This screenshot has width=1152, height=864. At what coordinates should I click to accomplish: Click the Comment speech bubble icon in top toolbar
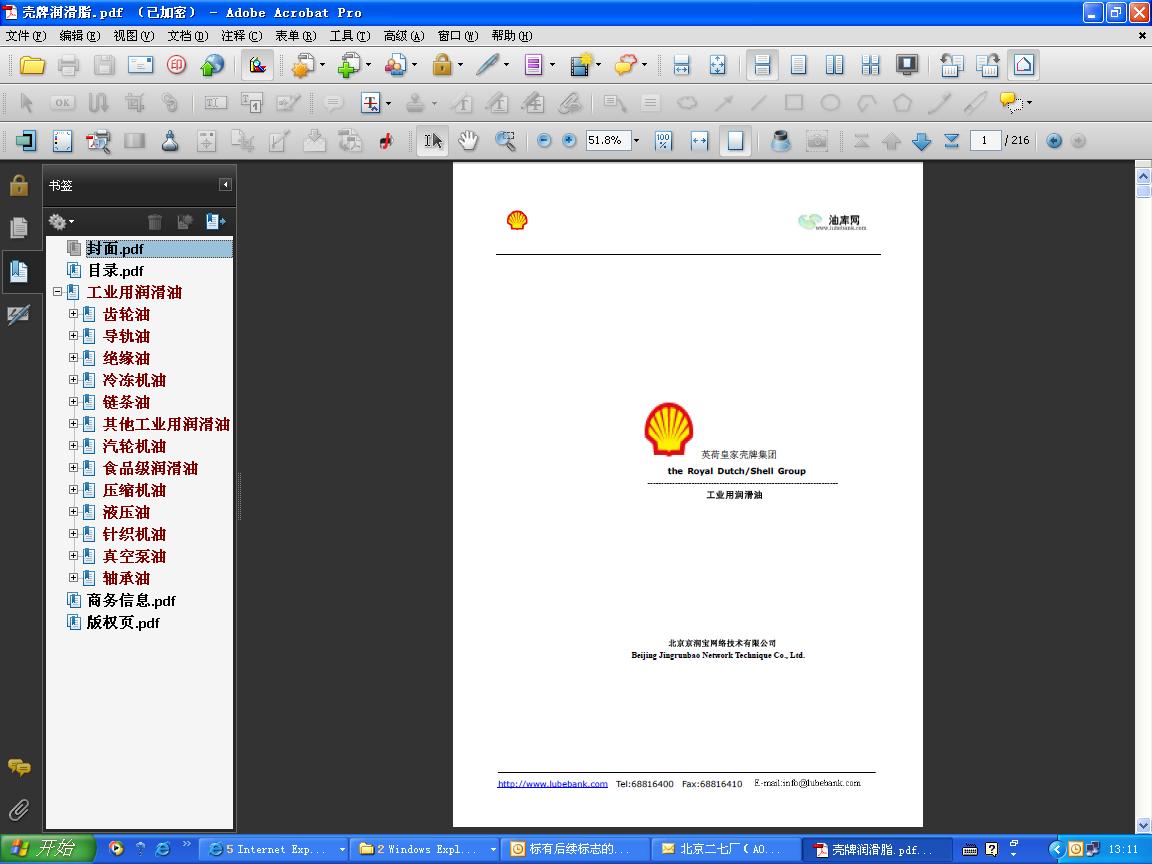(626, 65)
